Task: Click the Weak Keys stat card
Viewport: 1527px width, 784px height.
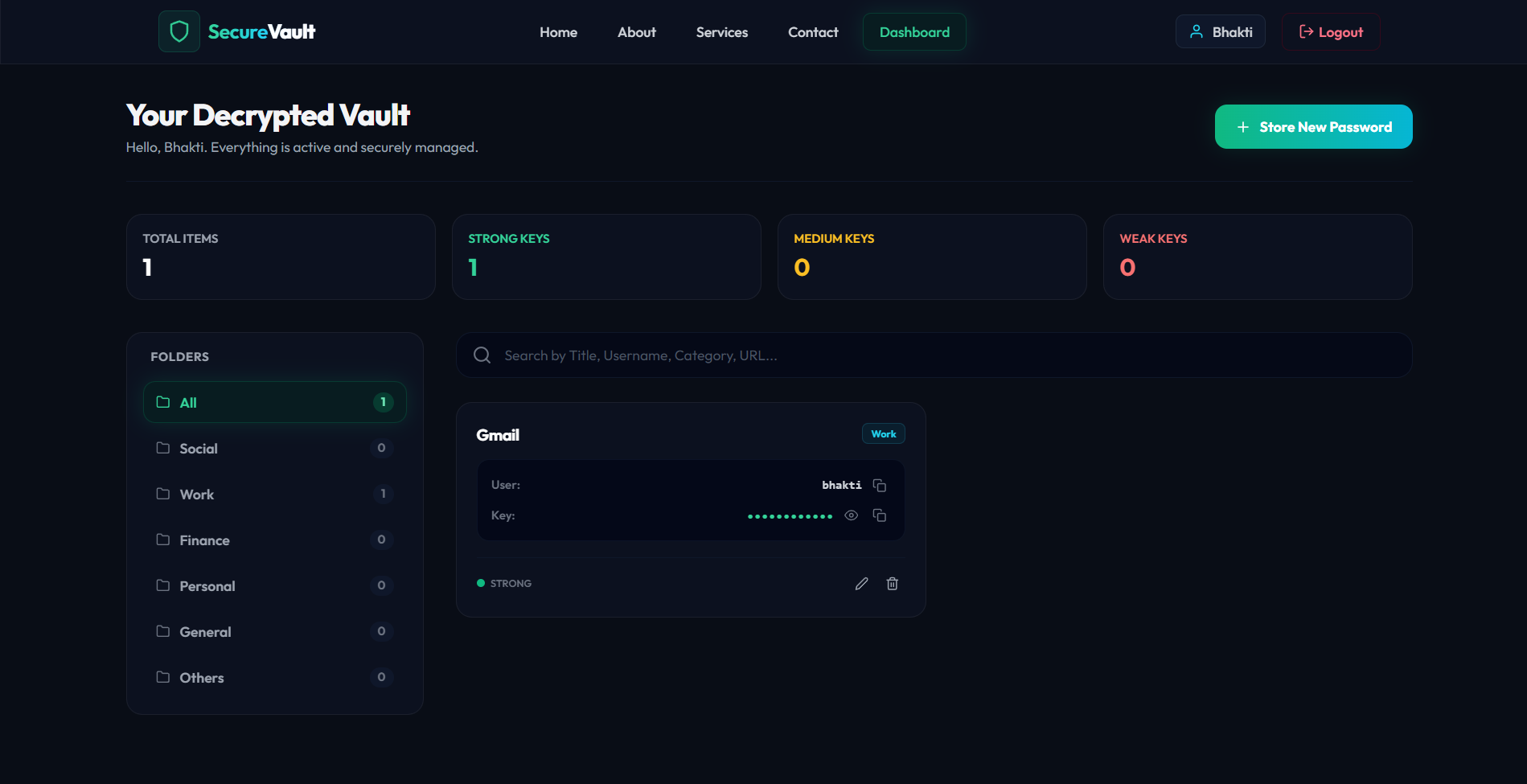Action: 1258,257
